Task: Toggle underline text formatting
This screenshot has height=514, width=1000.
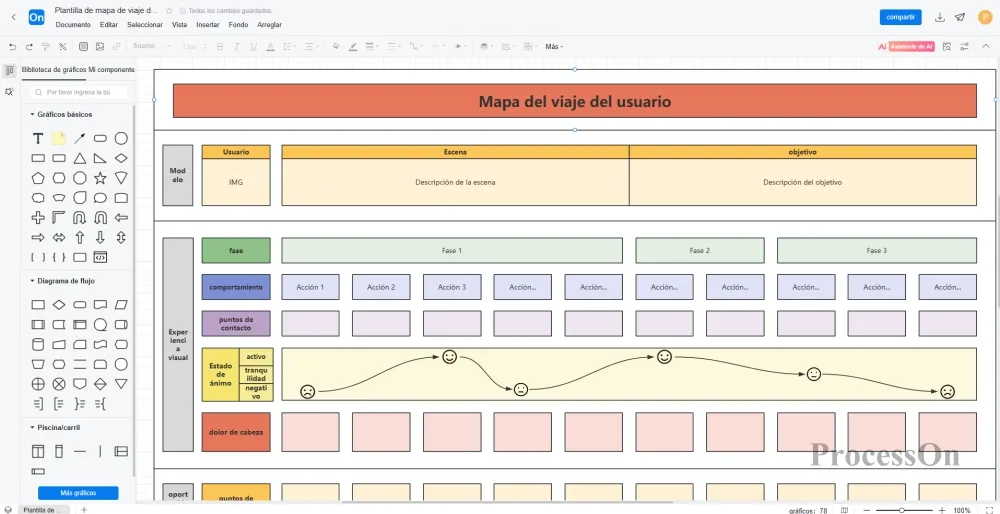Action: tap(253, 46)
